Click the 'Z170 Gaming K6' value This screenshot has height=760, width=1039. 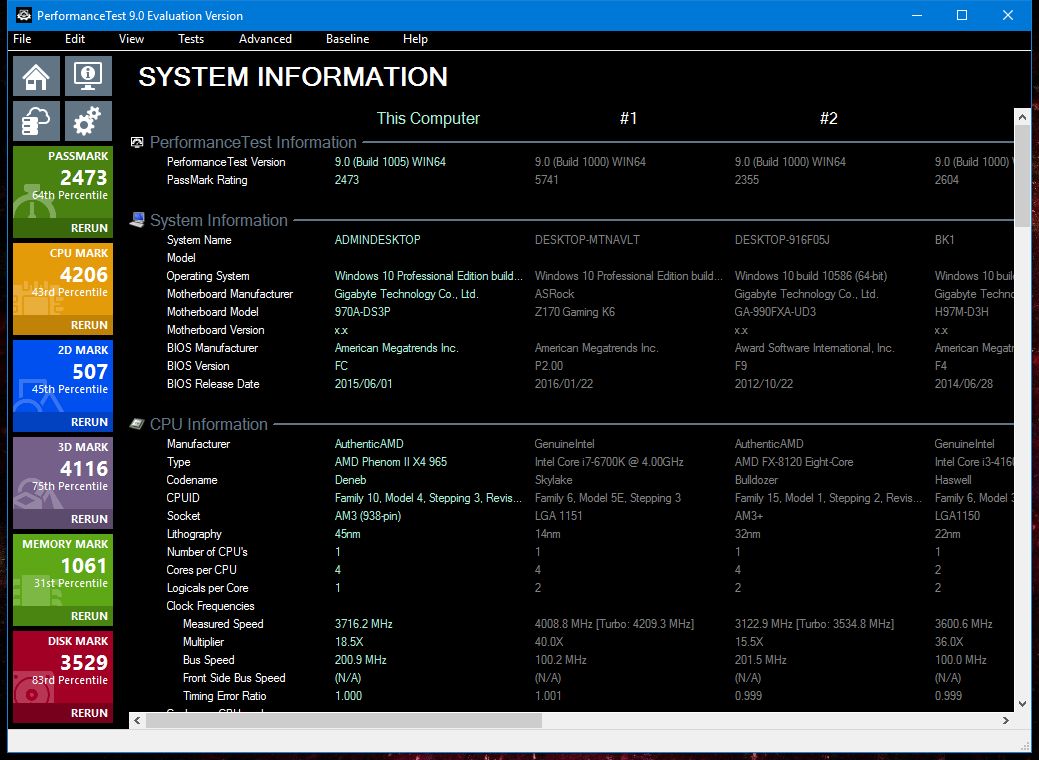[574, 311]
